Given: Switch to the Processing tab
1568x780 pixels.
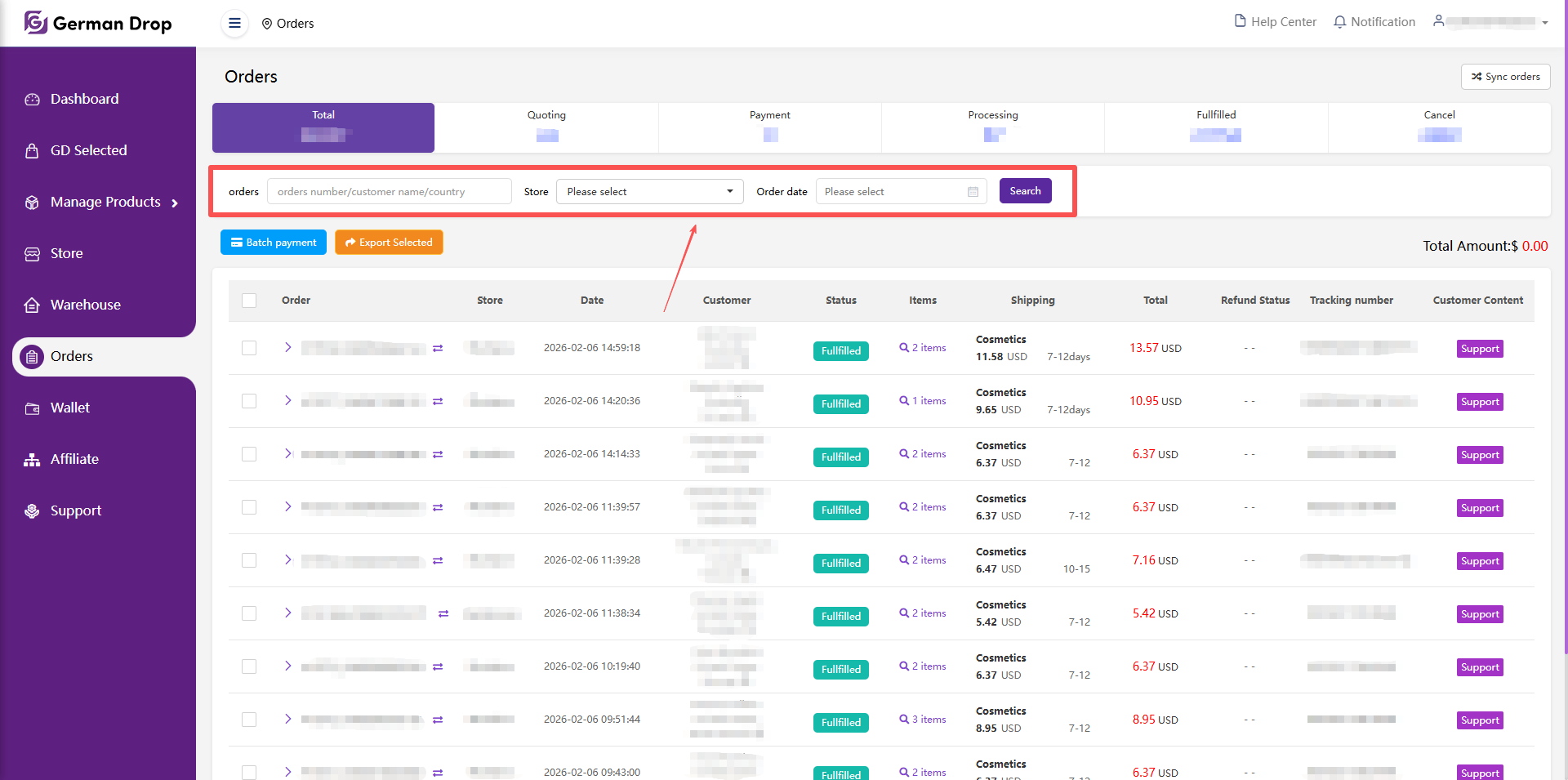Looking at the screenshot, I should pos(992,127).
